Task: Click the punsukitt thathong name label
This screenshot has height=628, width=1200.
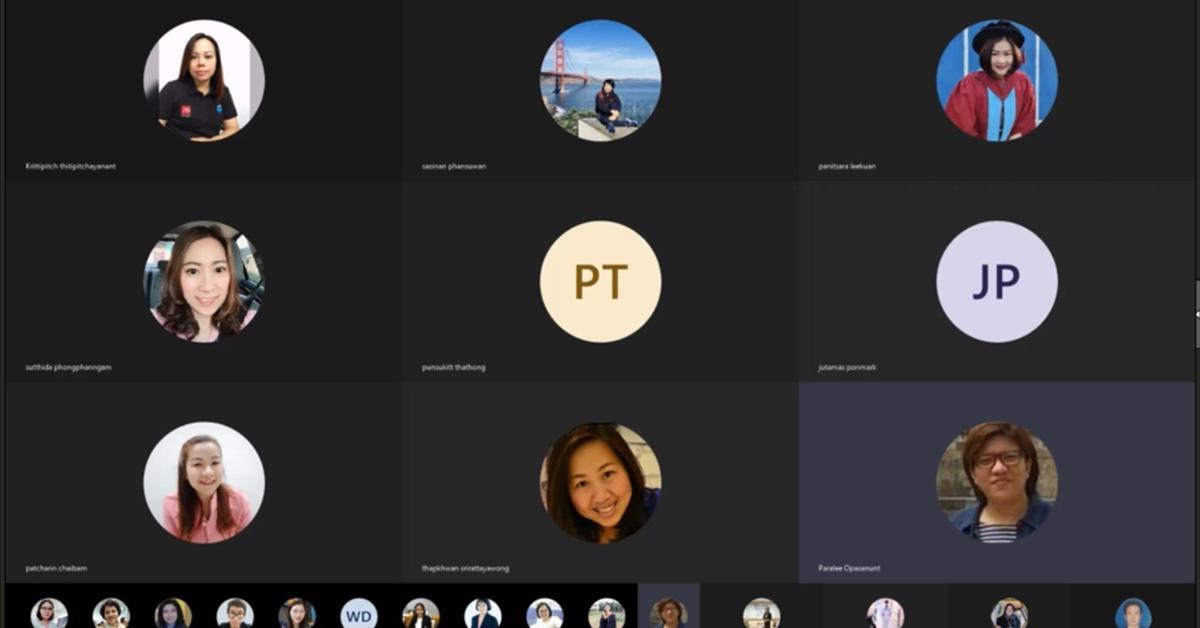Action: (454, 367)
